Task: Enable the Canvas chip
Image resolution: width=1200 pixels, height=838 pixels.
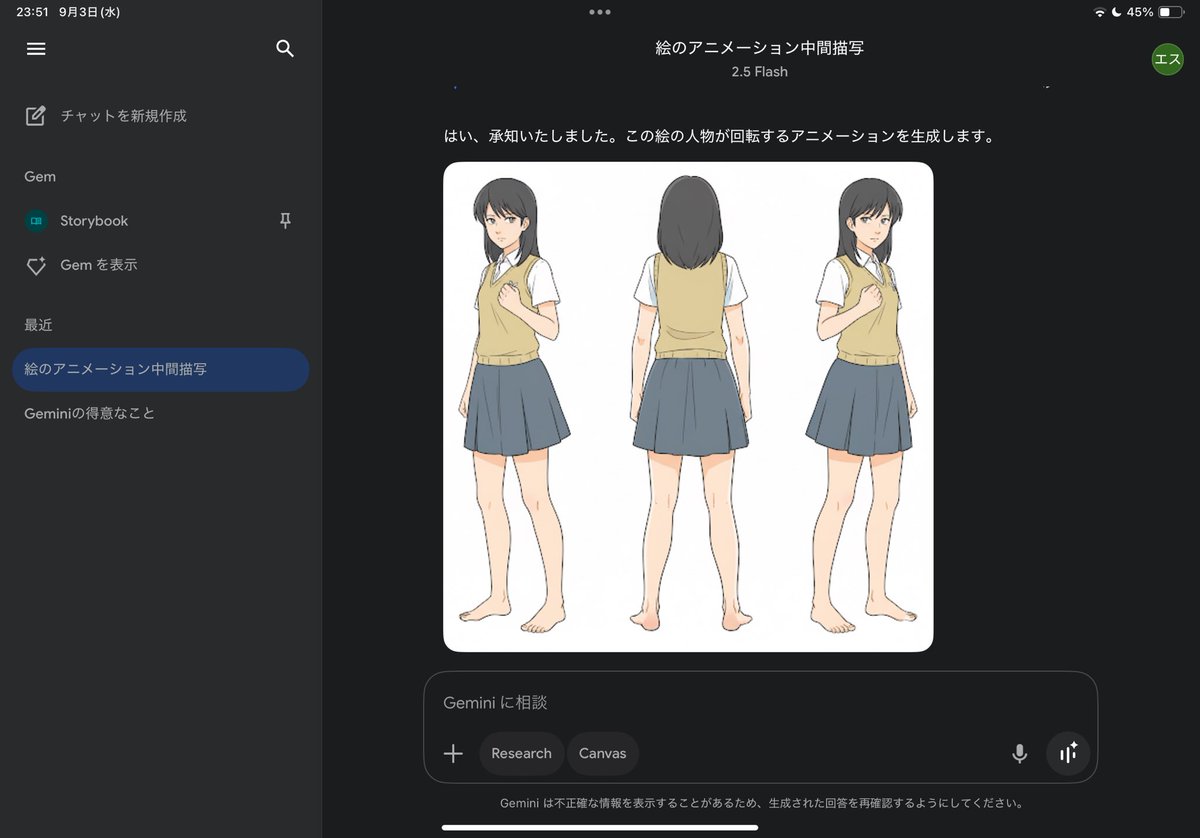Action: (603, 754)
